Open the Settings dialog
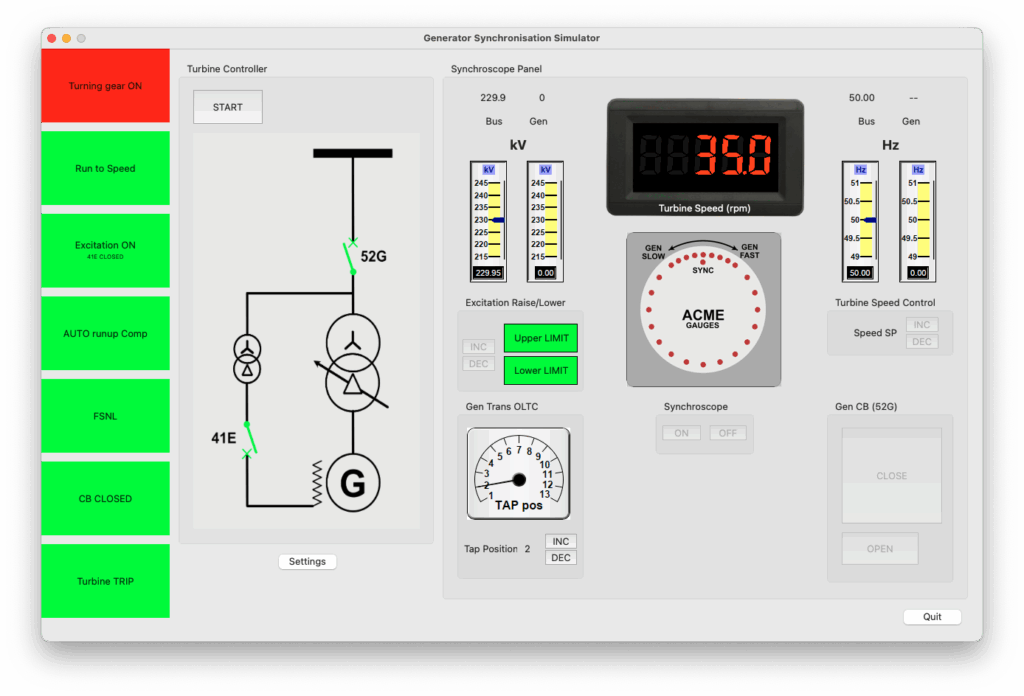 coord(307,562)
